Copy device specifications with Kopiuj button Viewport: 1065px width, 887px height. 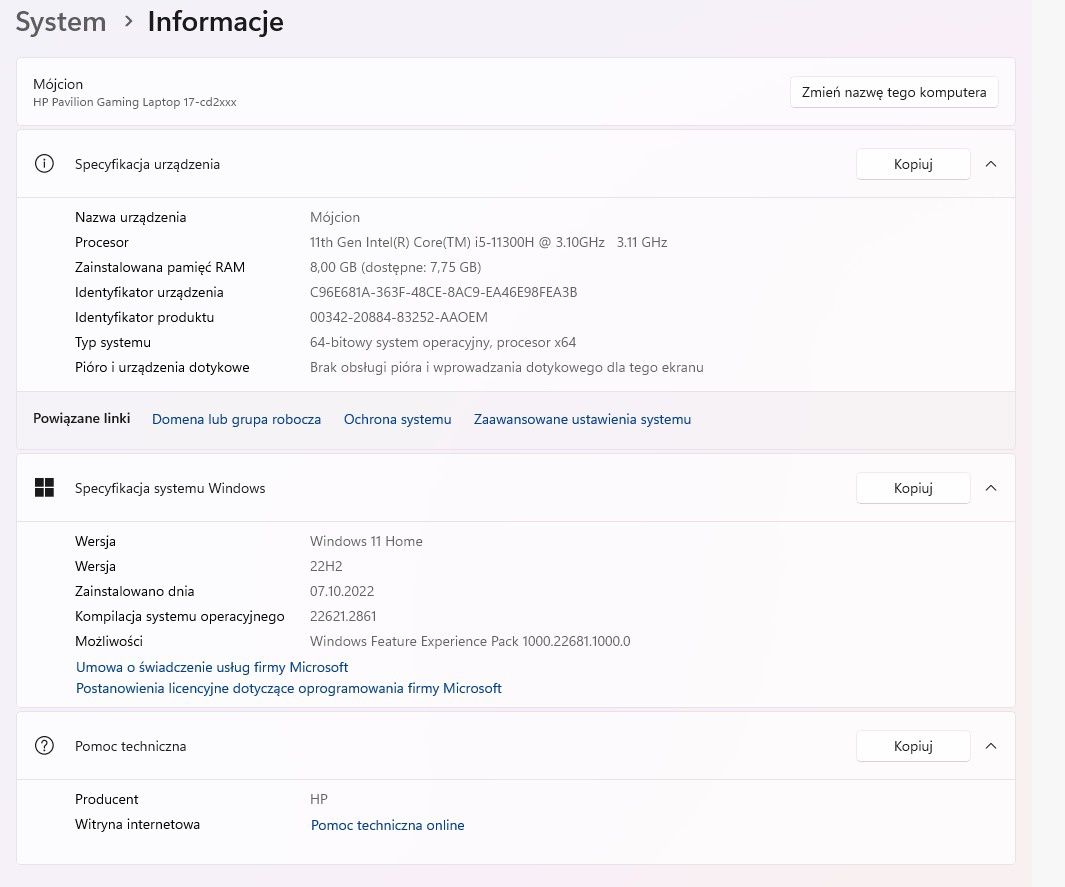(x=913, y=164)
